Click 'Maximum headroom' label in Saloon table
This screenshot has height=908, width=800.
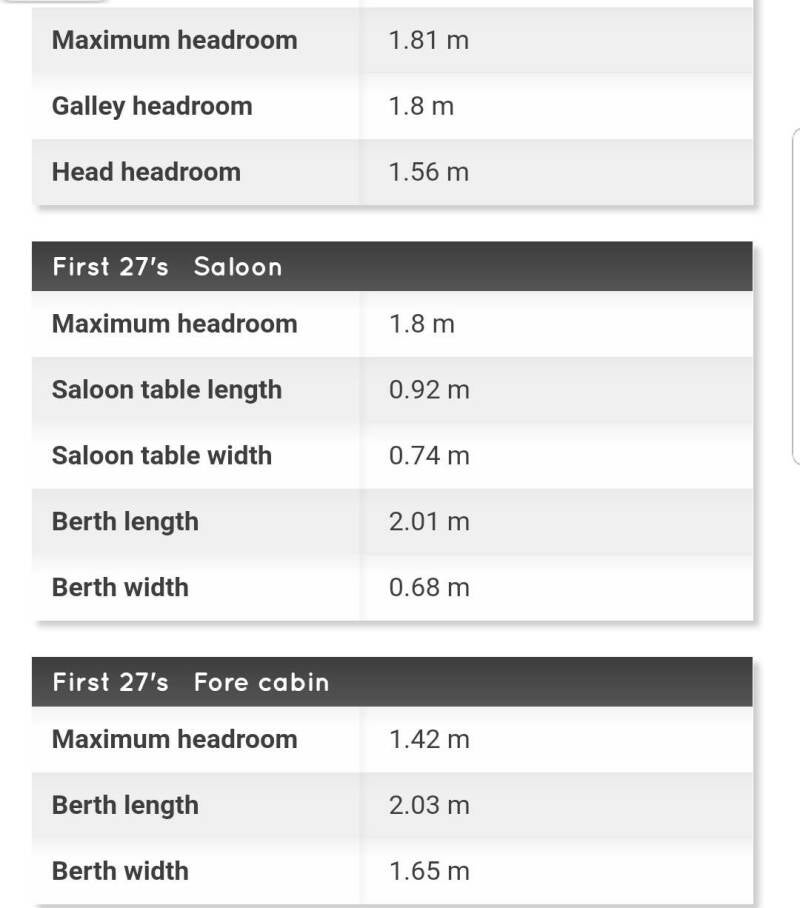point(175,324)
